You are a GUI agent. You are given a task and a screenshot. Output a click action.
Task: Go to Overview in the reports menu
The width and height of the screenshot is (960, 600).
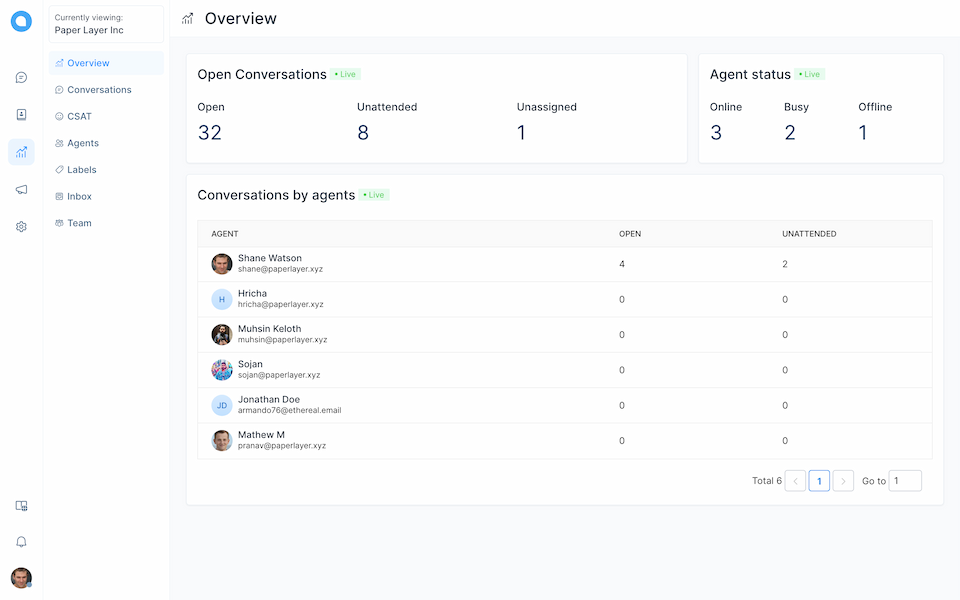coord(106,63)
